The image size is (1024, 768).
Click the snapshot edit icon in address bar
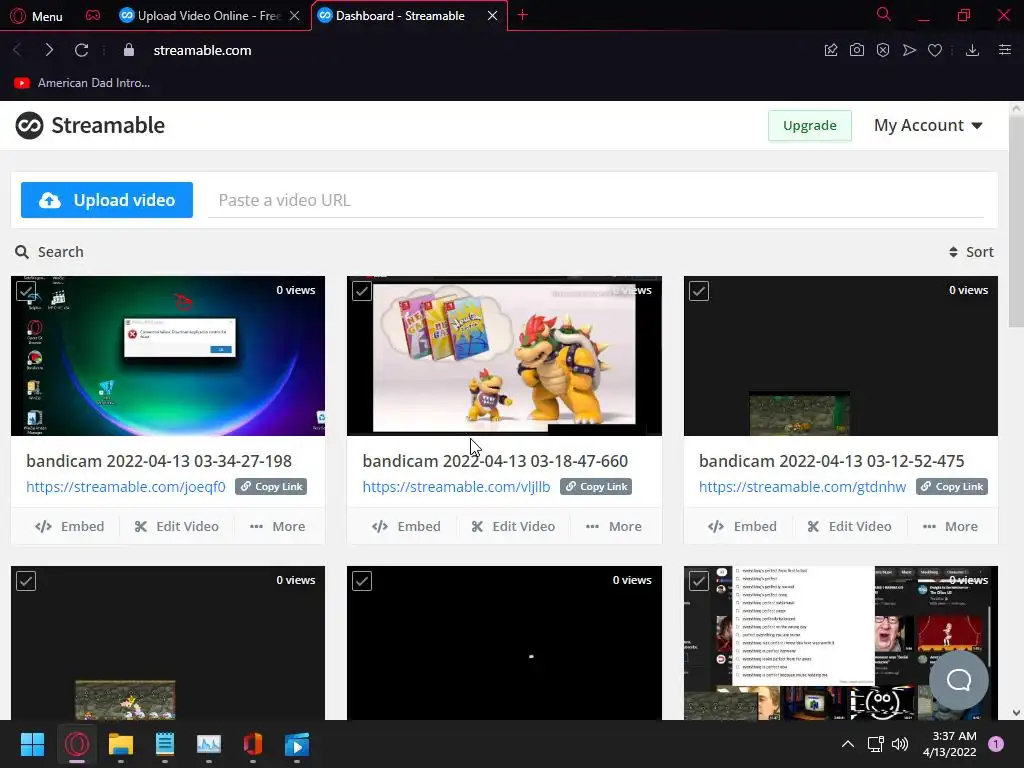point(831,50)
